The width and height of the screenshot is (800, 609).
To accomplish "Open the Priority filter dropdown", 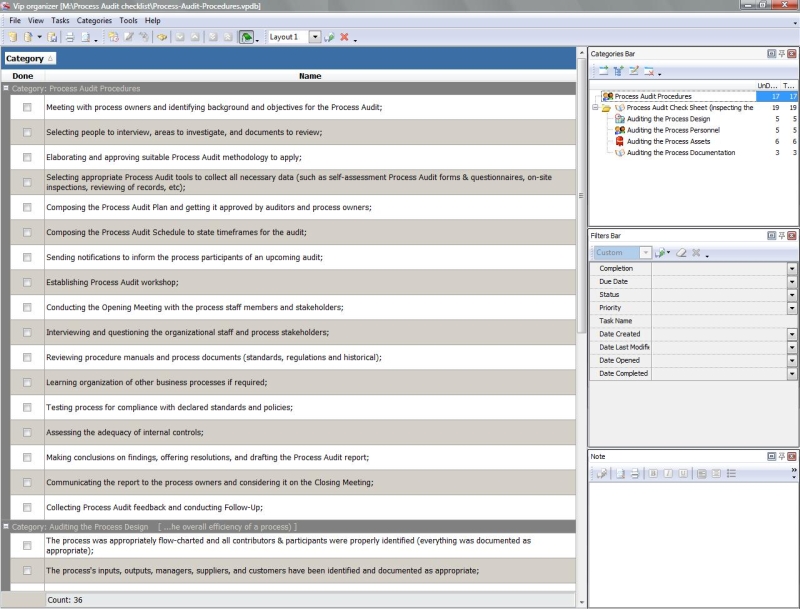I will pos(792,308).
